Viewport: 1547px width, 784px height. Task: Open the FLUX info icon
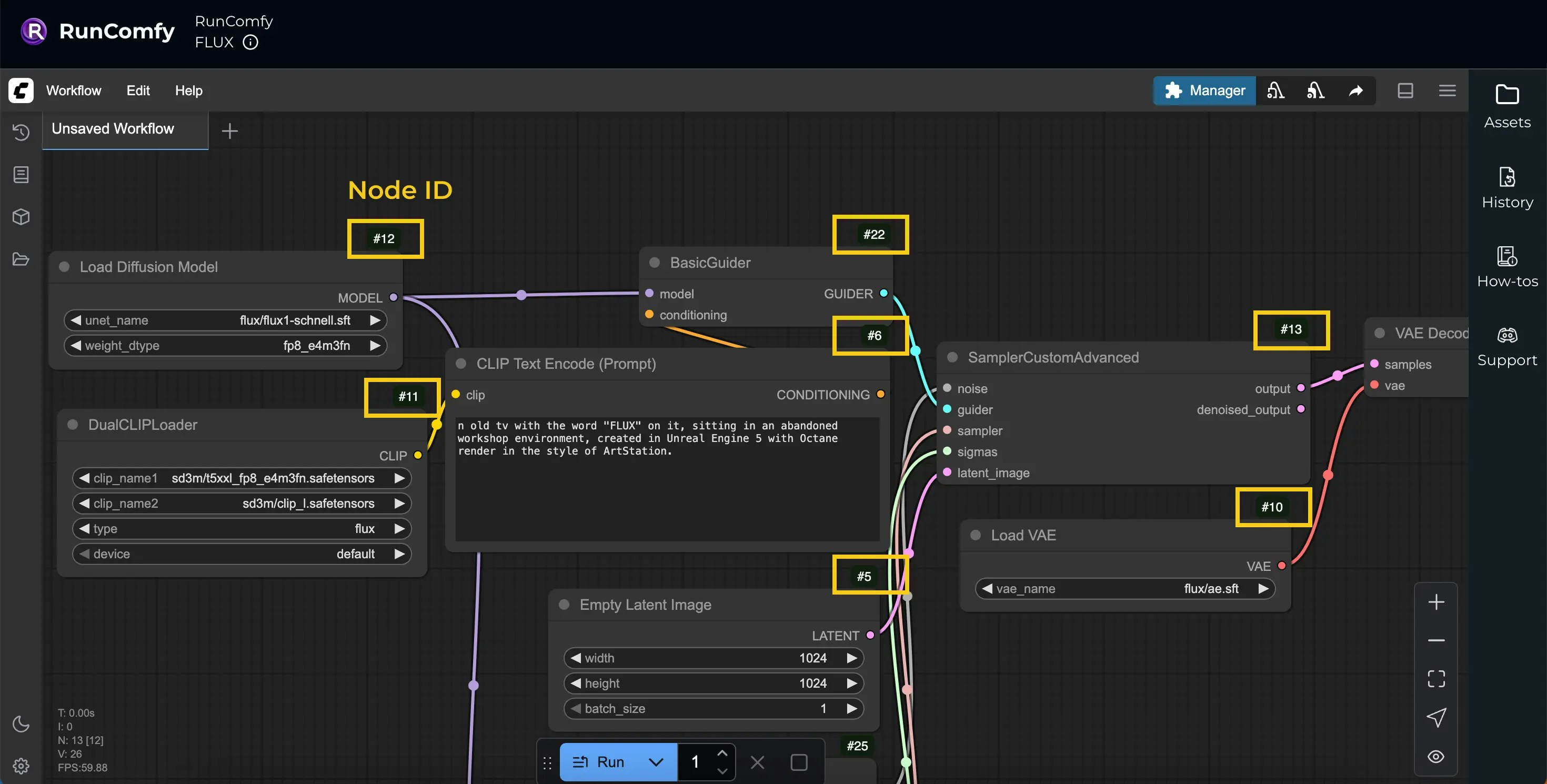click(250, 43)
